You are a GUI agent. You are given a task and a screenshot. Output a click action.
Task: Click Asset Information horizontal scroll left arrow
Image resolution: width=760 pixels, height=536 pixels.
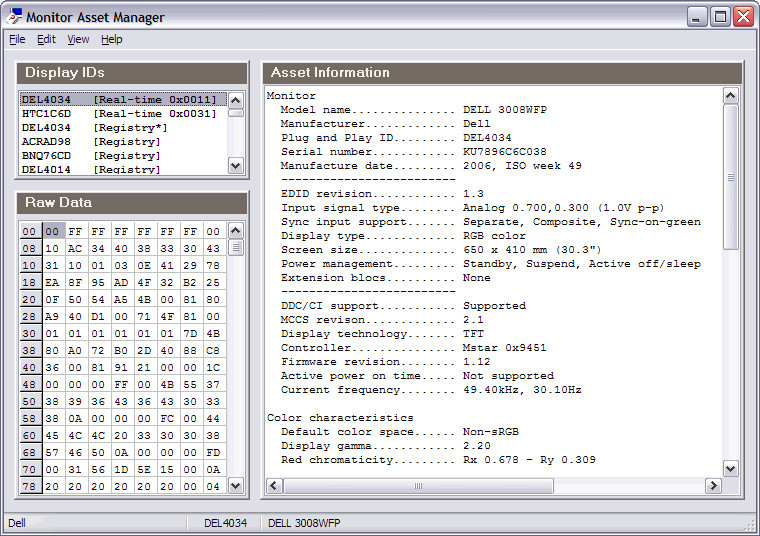(x=274, y=486)
